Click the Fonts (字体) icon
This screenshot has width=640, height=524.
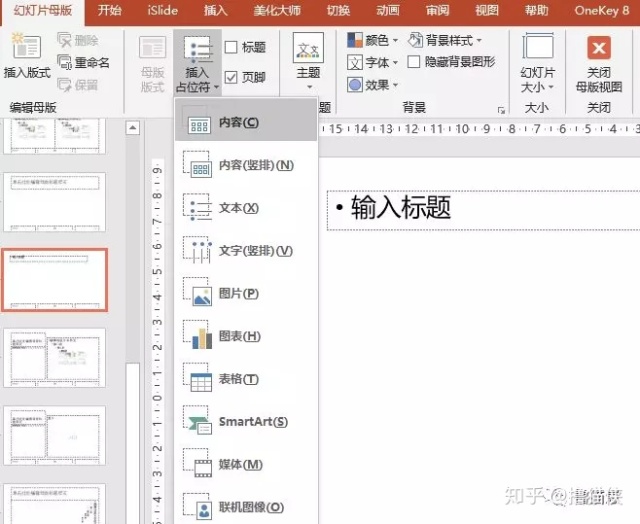355,62
